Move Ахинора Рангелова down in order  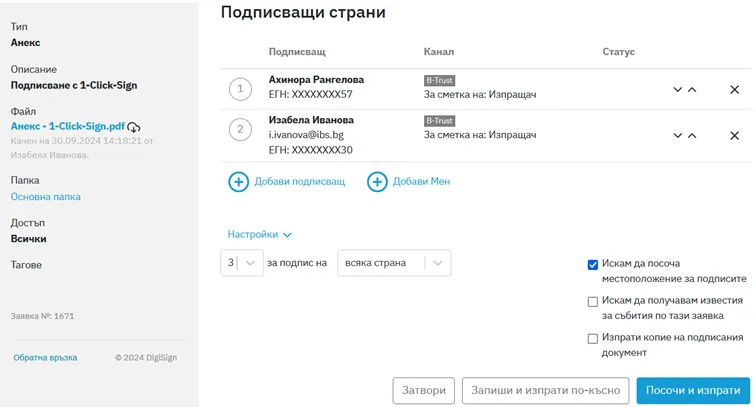pyautogui.click(x=677, y=90)
